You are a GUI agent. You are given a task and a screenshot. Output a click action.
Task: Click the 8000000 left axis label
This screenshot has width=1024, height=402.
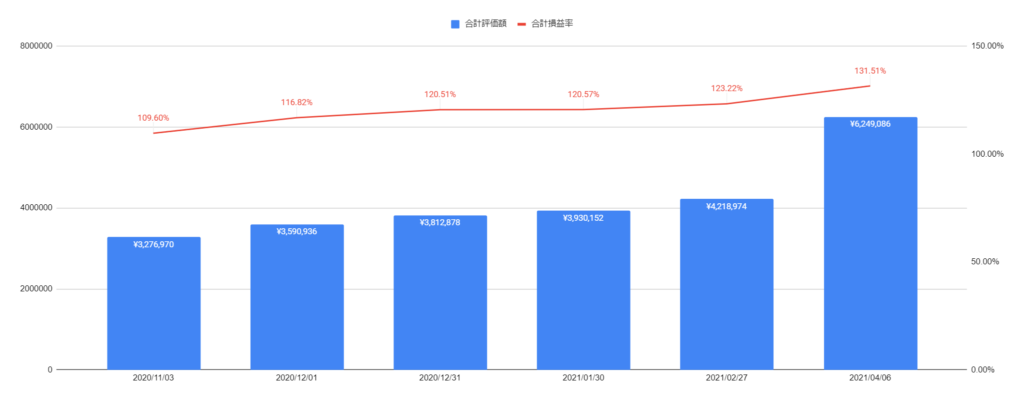(x=36, y=46)
